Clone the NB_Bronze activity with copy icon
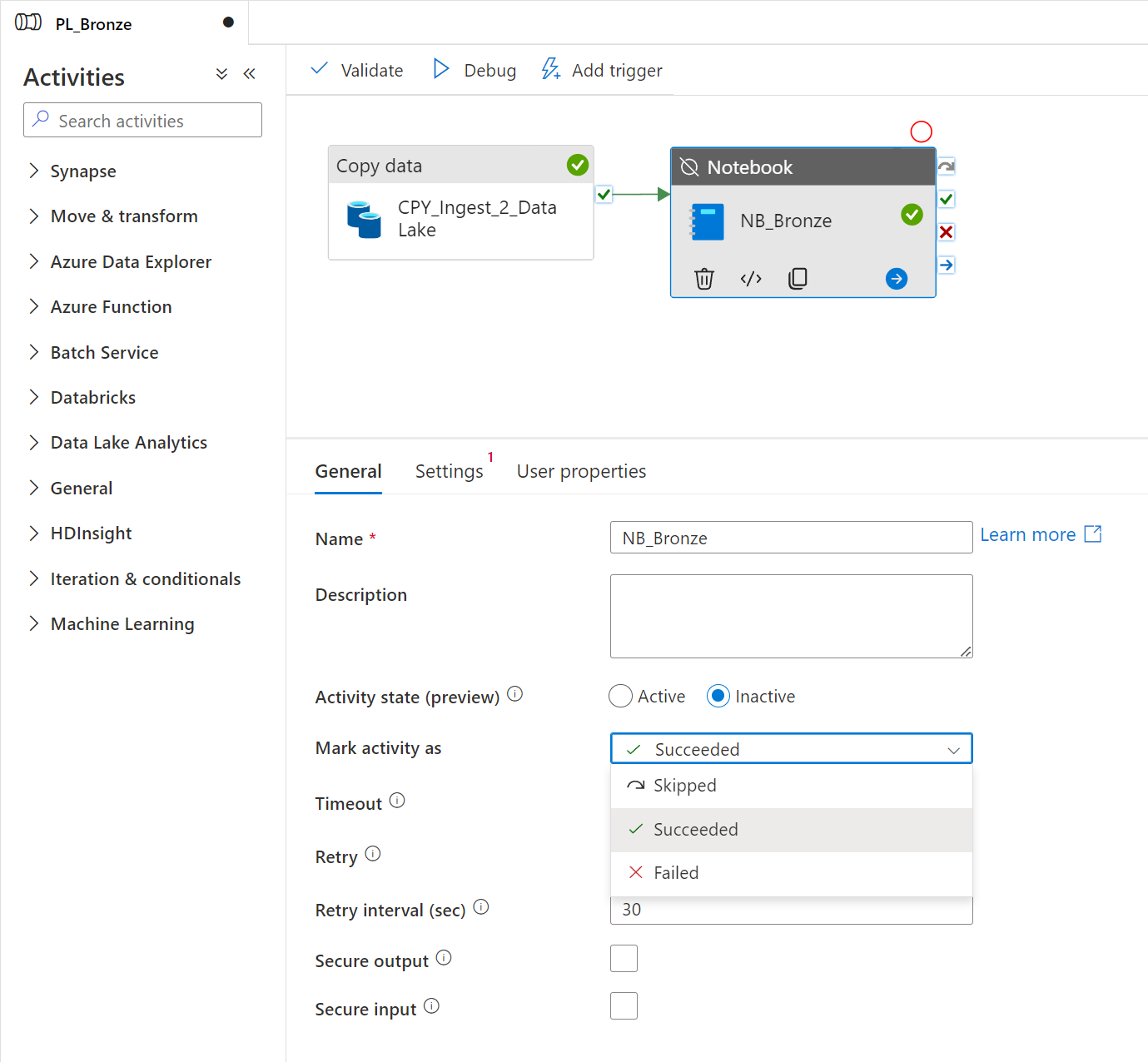Viewport: 1148px width, 1062px height. [798, 279]
